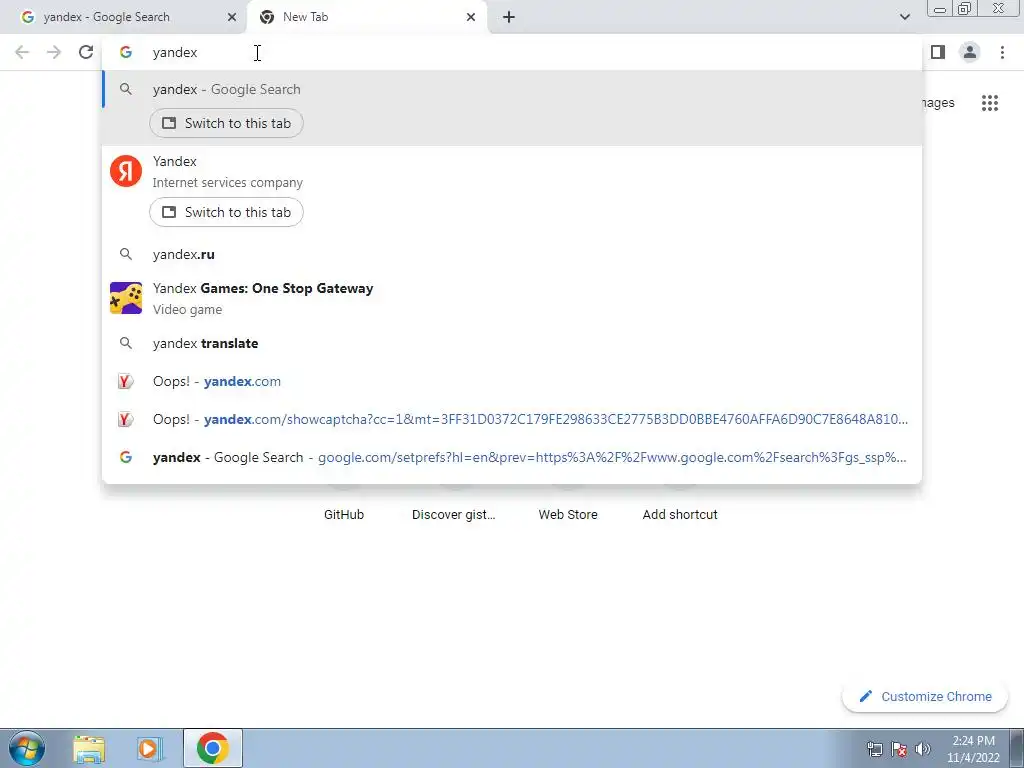
Task: Click Google favicon beside setprefs entry
Action: pyautogui.click(x=126, y=457)
